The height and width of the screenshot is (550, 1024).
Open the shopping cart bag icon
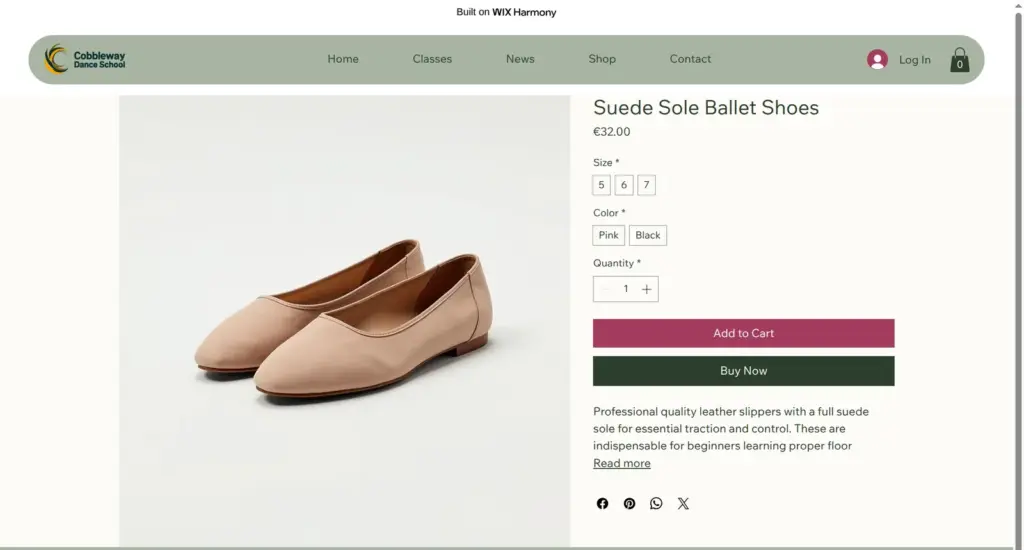pos(959,59)
